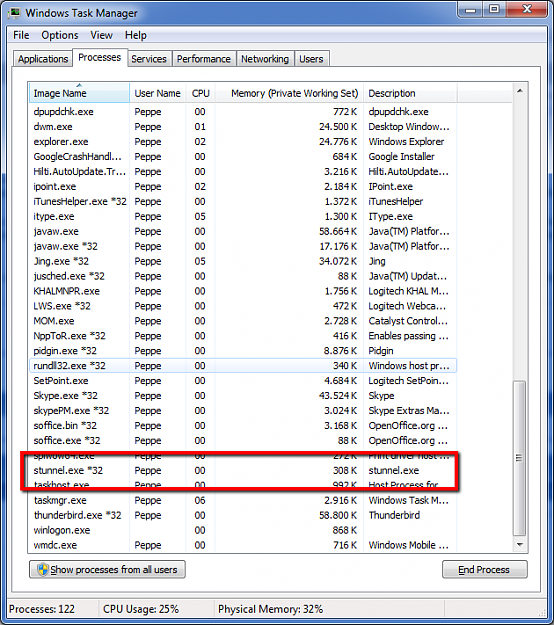Screen dimensions: 554x625
Task: Click Show processes from all users
Action: coord(107,570)
